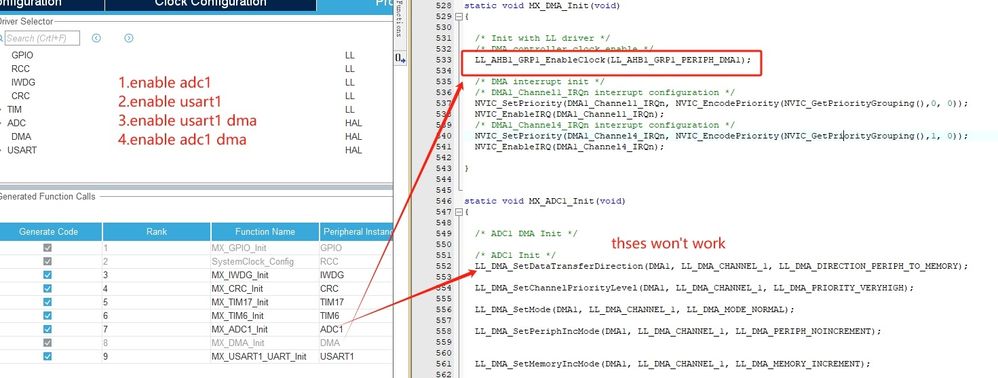Screen dimensions: 998x378
Task: Sort by the Rank column header
Action: tap(157, 232)
